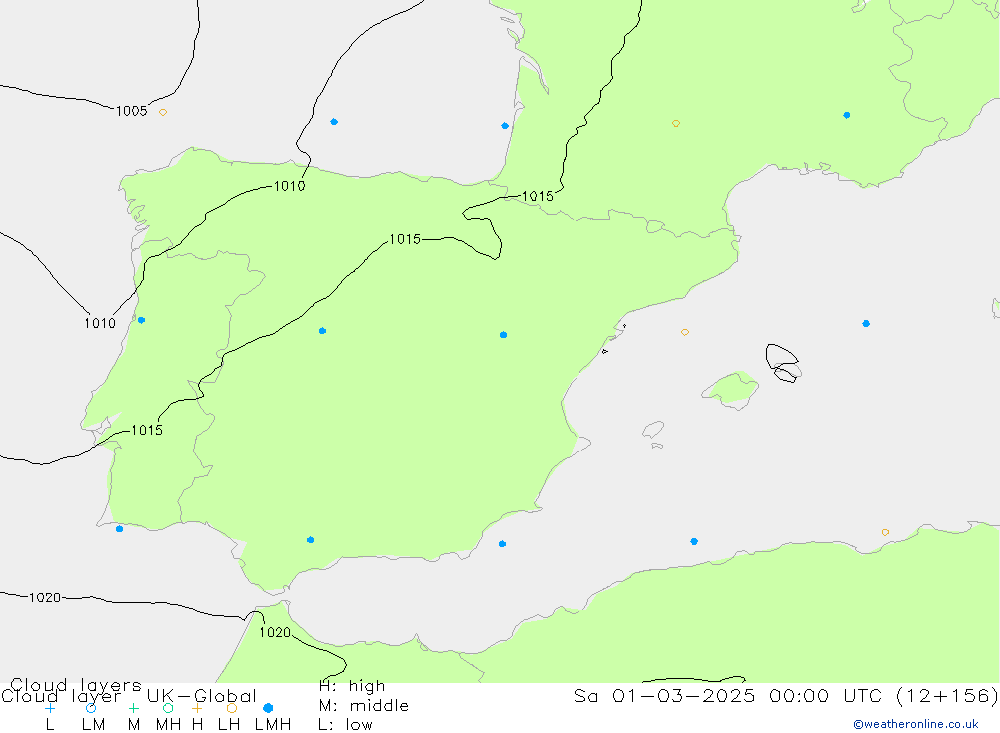Image resolution: width=1000 pixels, height=733 pixels.
Task: Click the 'LM' legend label text
Action: pos(93,725)
